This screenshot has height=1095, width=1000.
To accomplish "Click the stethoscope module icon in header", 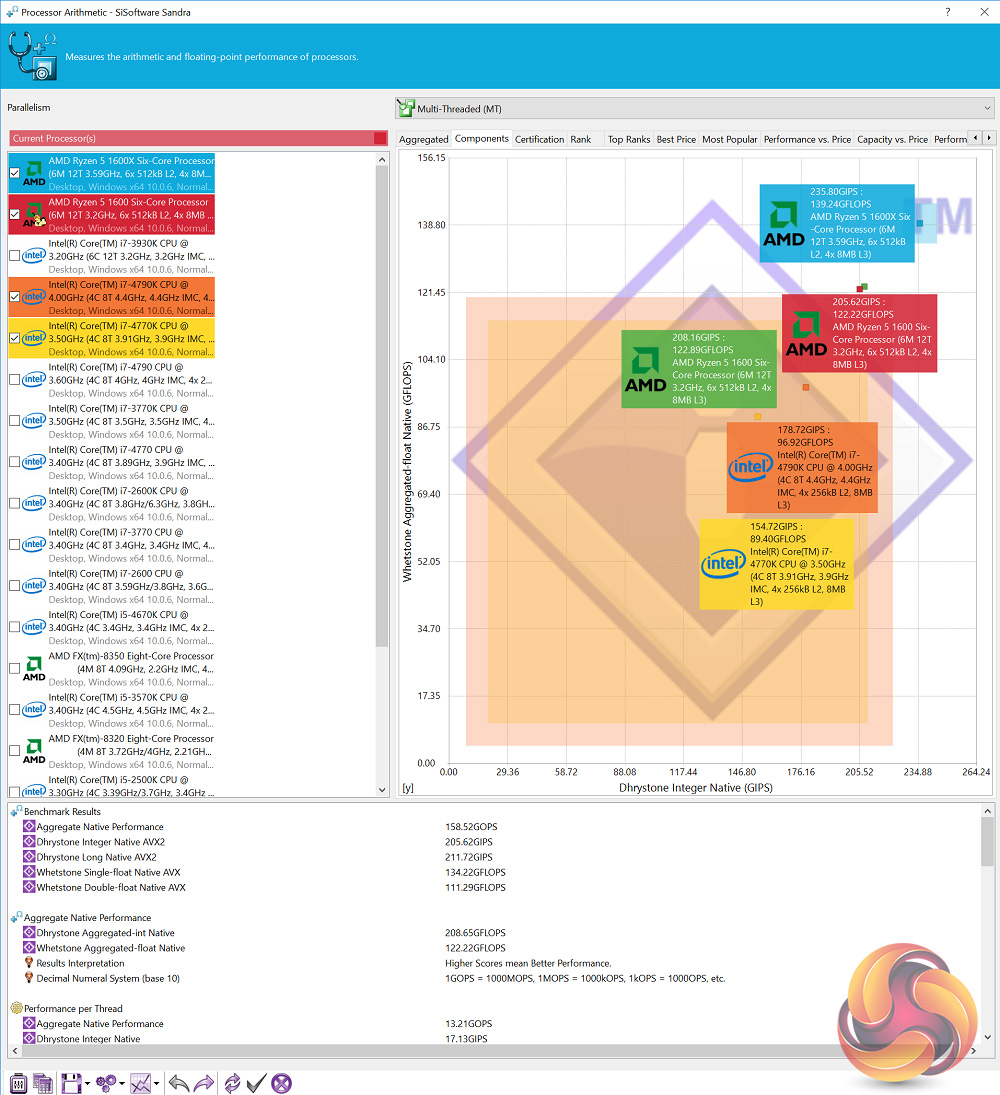I will 32,56.
